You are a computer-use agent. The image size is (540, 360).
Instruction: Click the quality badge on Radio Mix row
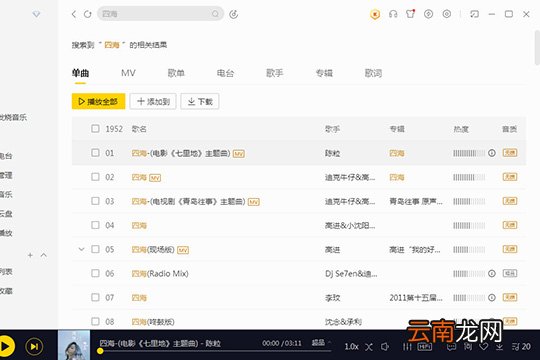click(510, 273)
